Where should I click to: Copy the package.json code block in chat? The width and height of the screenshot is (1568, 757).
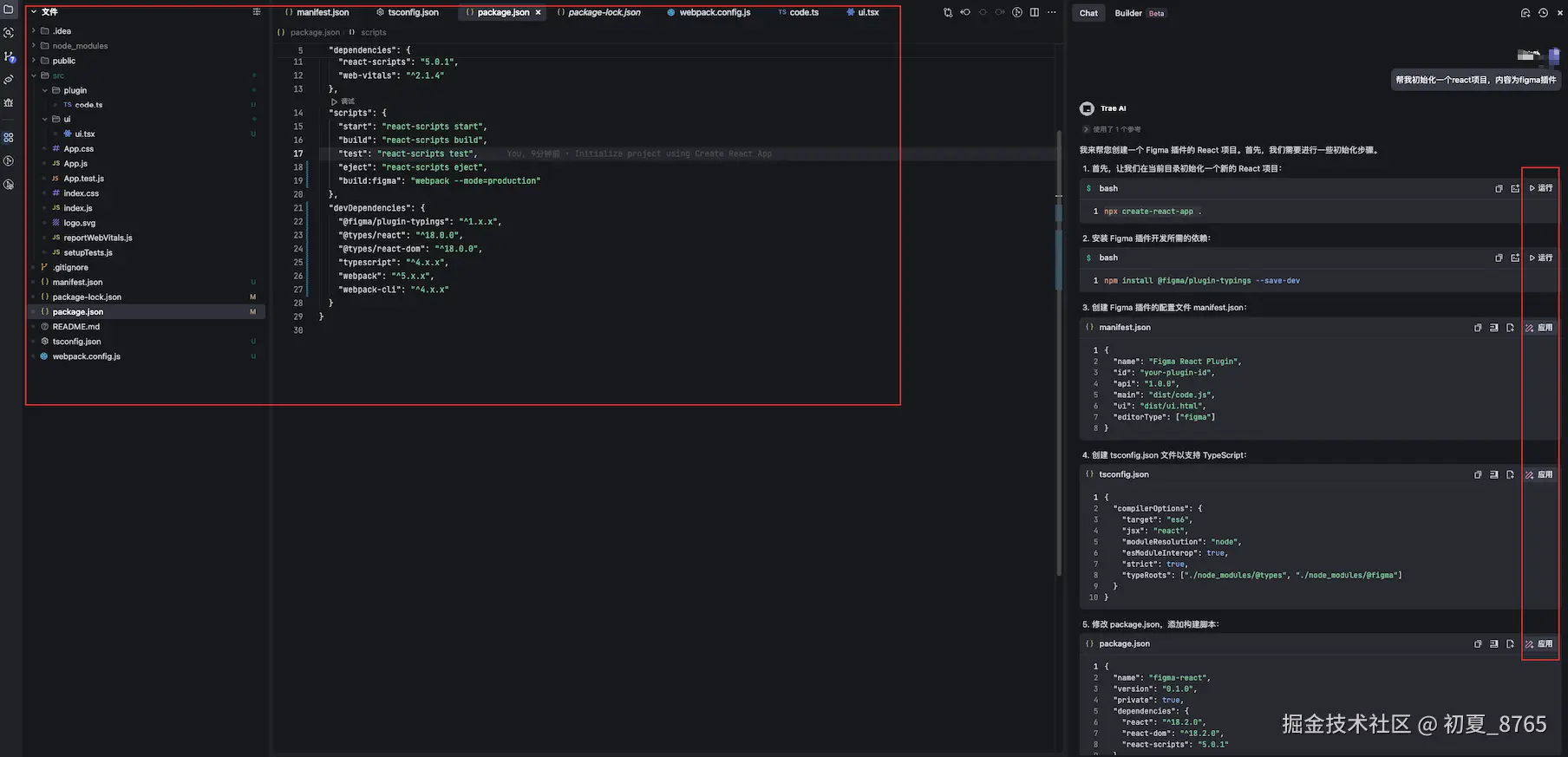[x=1478, y=644]
